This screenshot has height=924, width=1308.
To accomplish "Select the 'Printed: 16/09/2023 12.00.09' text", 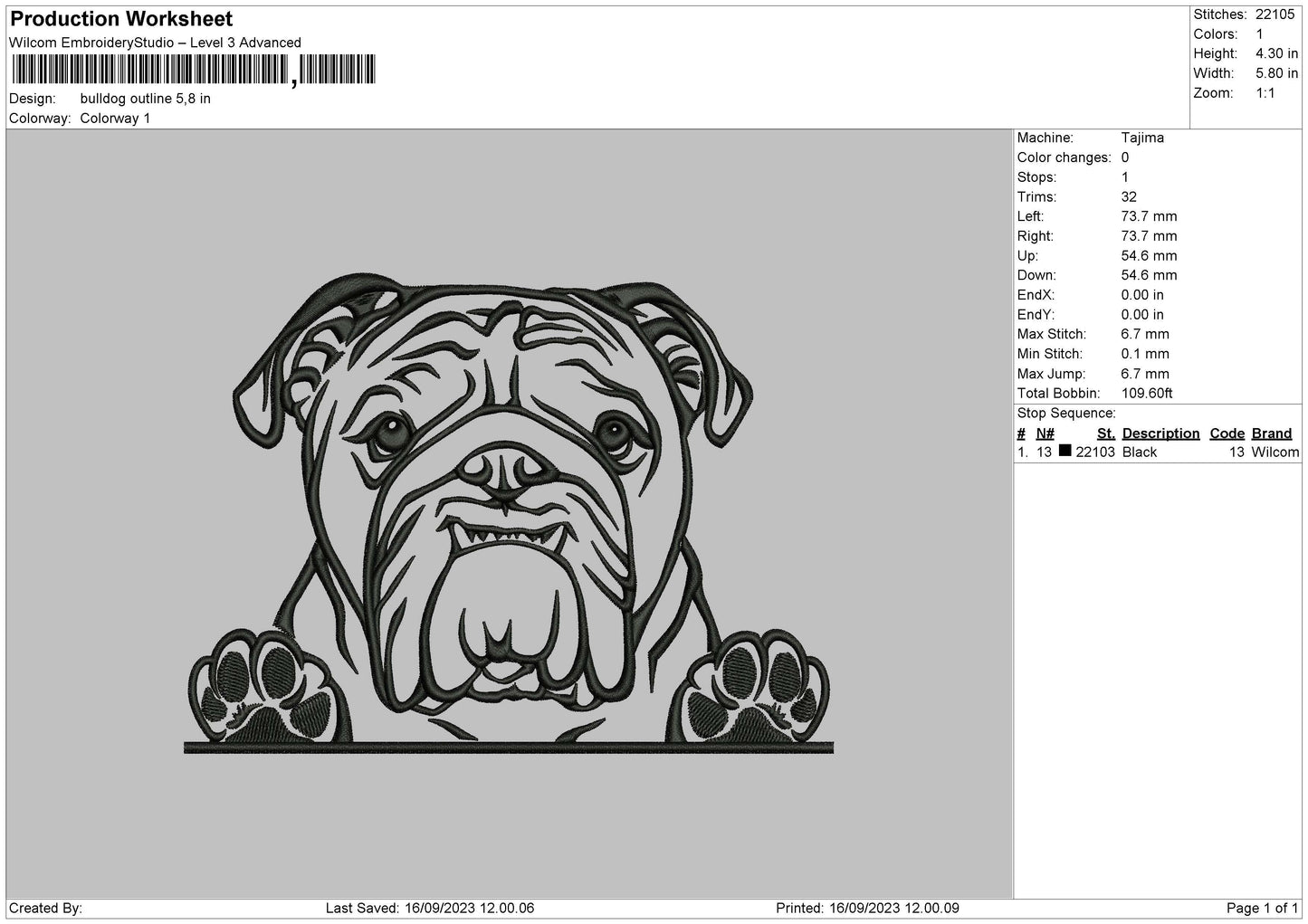I will (867, 908).
